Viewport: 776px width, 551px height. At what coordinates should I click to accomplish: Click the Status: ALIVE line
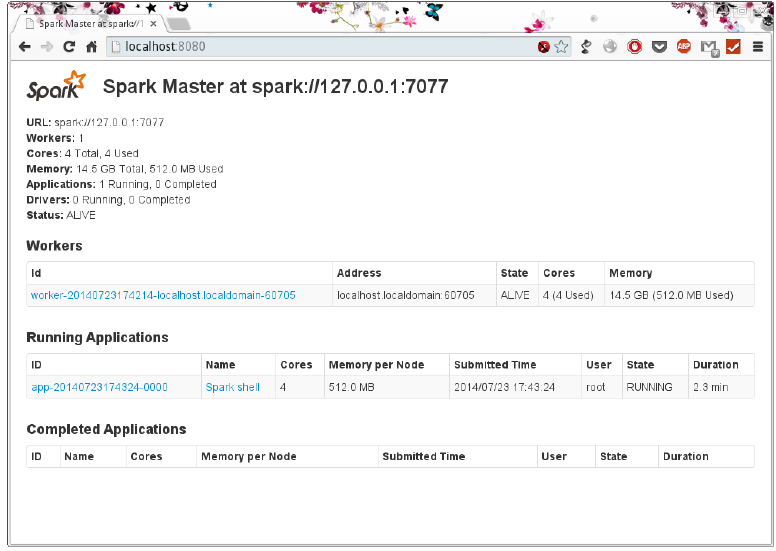pyautogui.click(x=61, y=215)
